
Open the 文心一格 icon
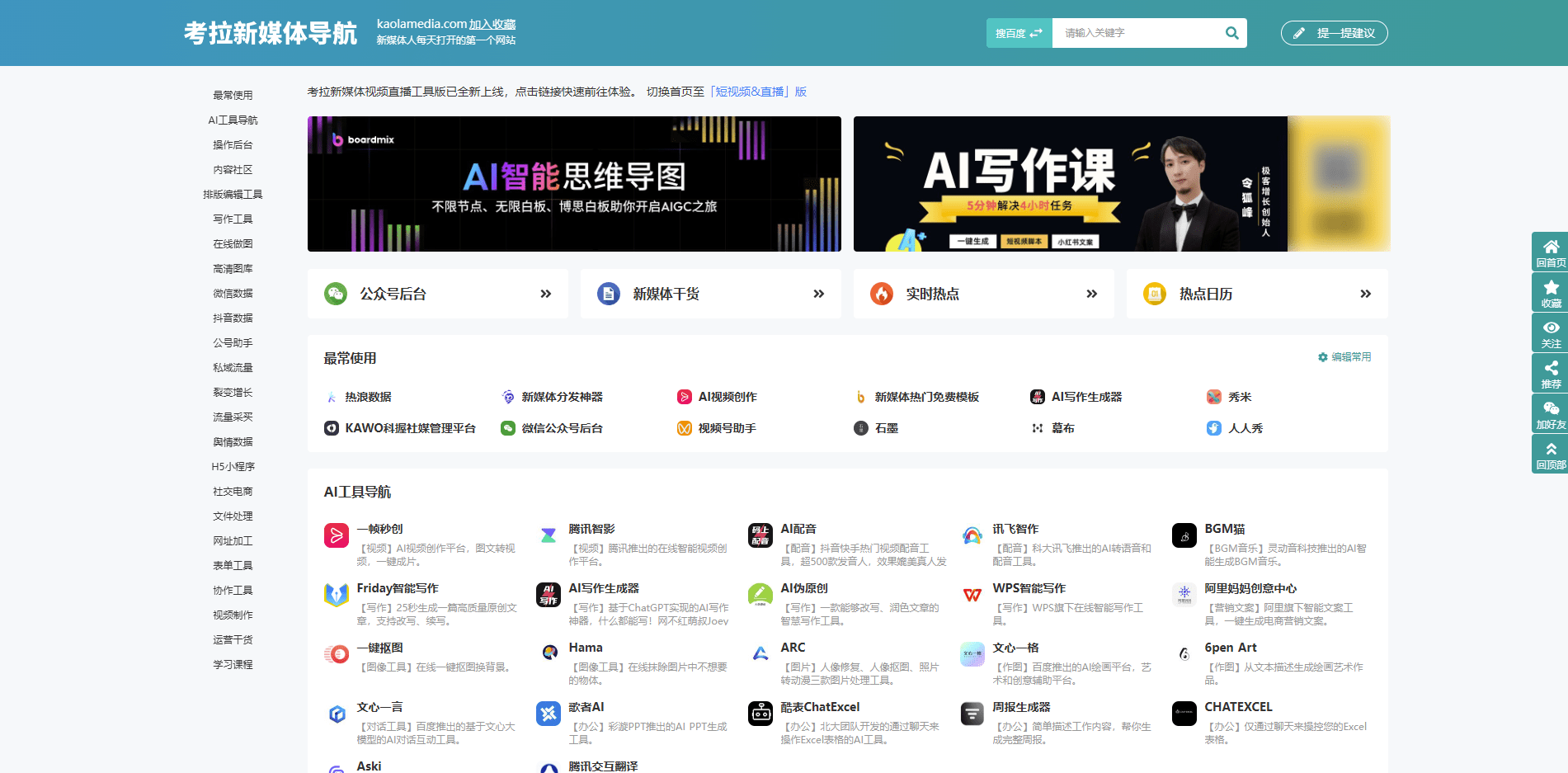click(972, 654)
